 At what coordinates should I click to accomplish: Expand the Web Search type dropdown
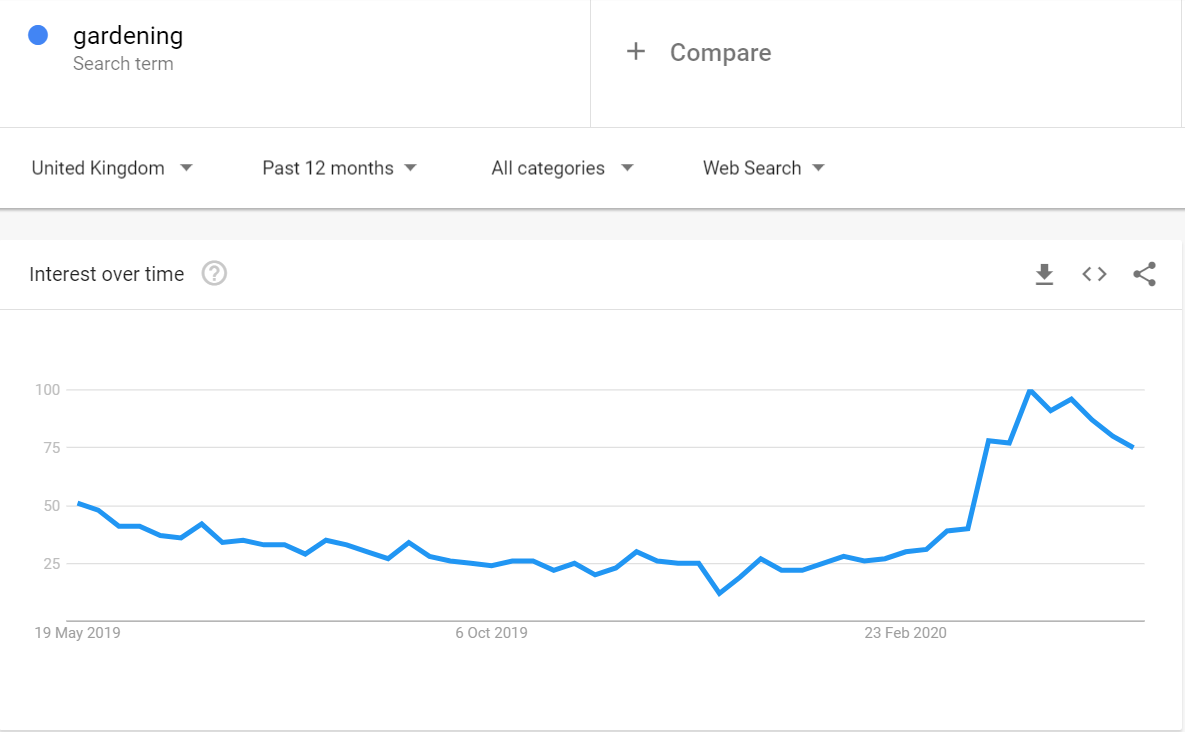763,168
